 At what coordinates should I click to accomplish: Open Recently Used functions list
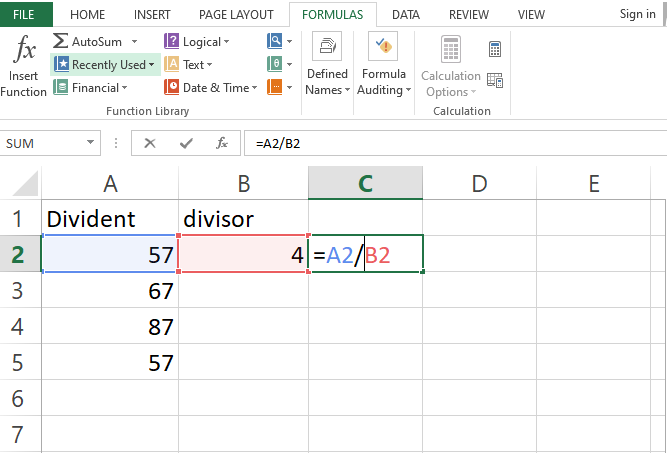pyautogui.click(x=105, y=65)
